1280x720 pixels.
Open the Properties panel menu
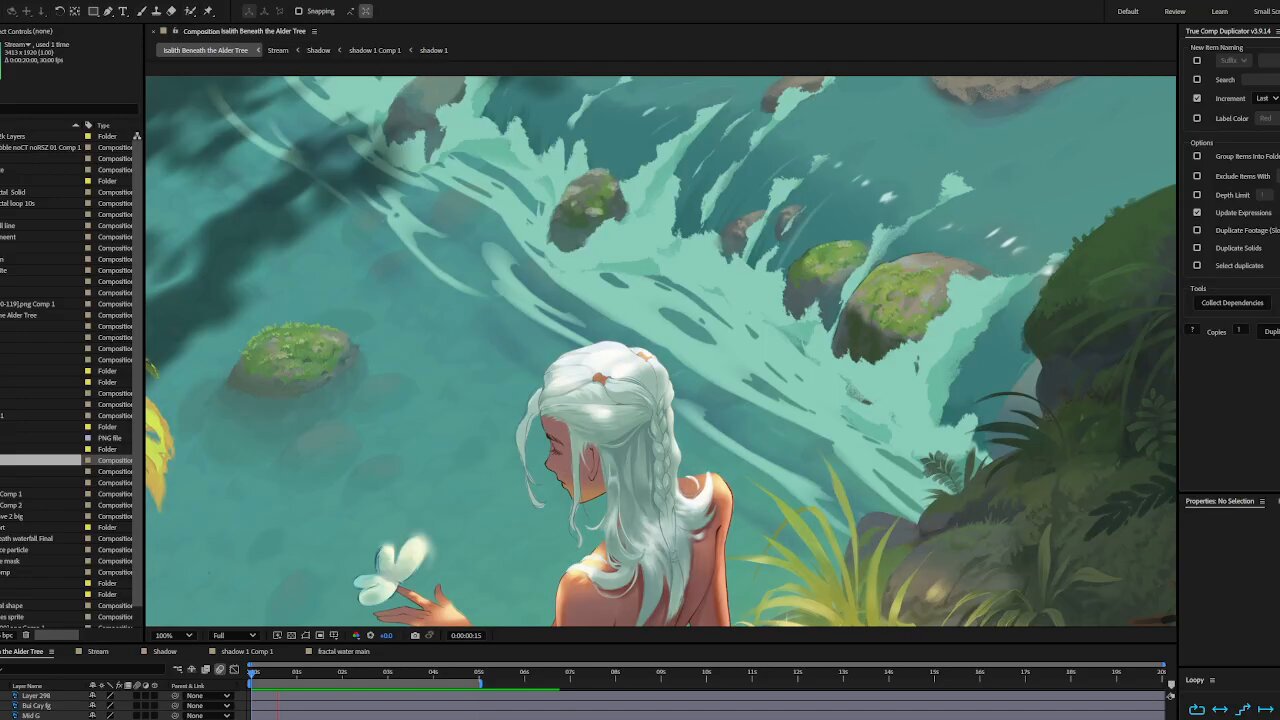(x=1262, y=501)
